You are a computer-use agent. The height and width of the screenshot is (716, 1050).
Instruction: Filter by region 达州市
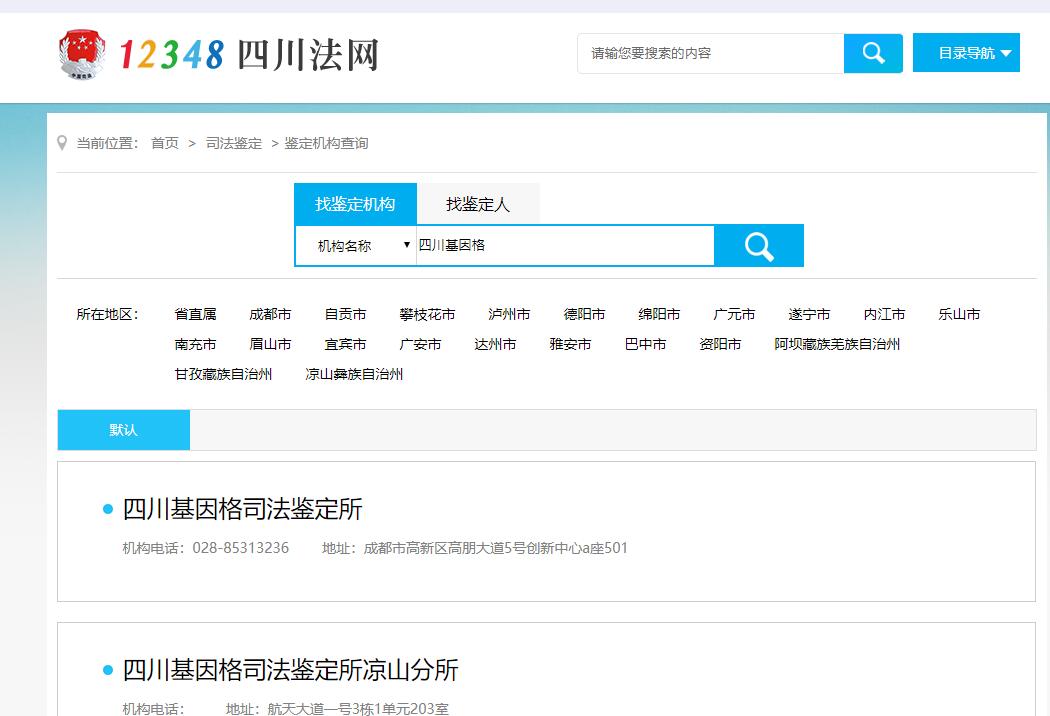coord(496,344)
